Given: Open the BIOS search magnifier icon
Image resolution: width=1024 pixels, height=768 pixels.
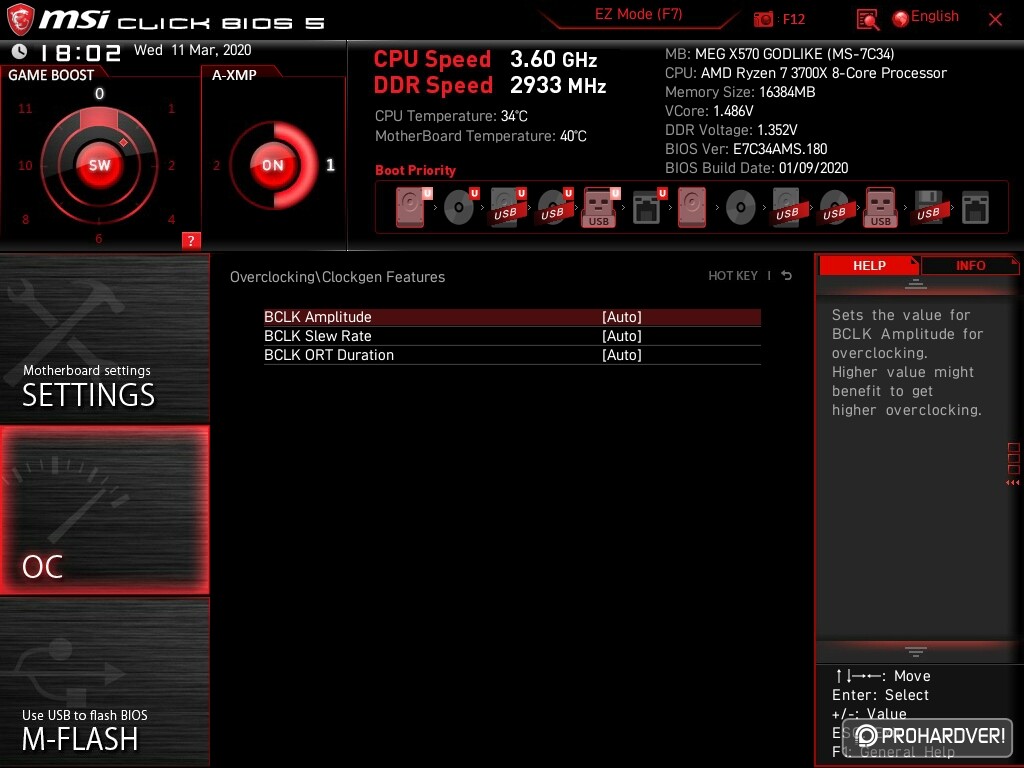Looking at the screenshot, I should click(x=867, y=20).
